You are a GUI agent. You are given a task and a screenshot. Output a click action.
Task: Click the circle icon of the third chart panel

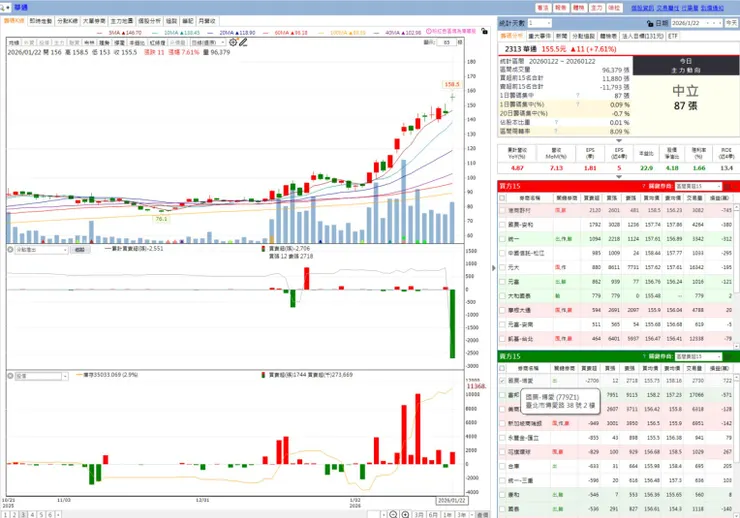10,376
